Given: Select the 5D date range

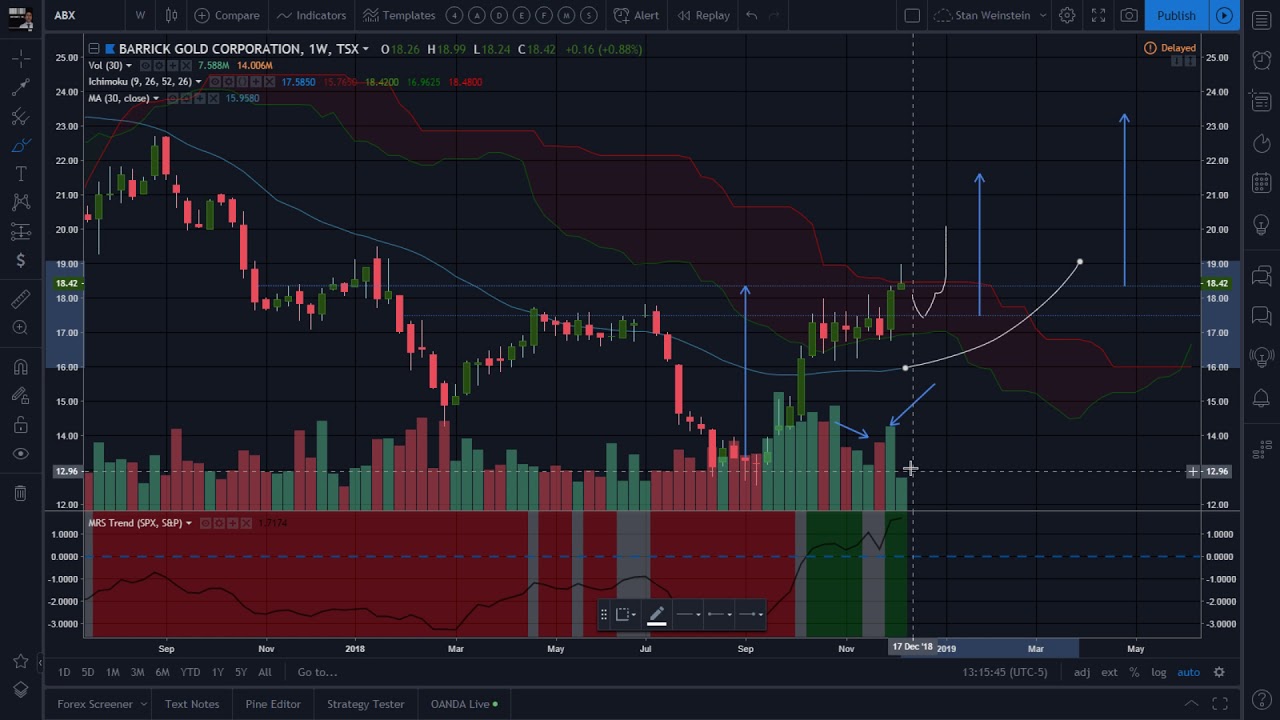Looking at the screenshot, I should pos(88,672).
